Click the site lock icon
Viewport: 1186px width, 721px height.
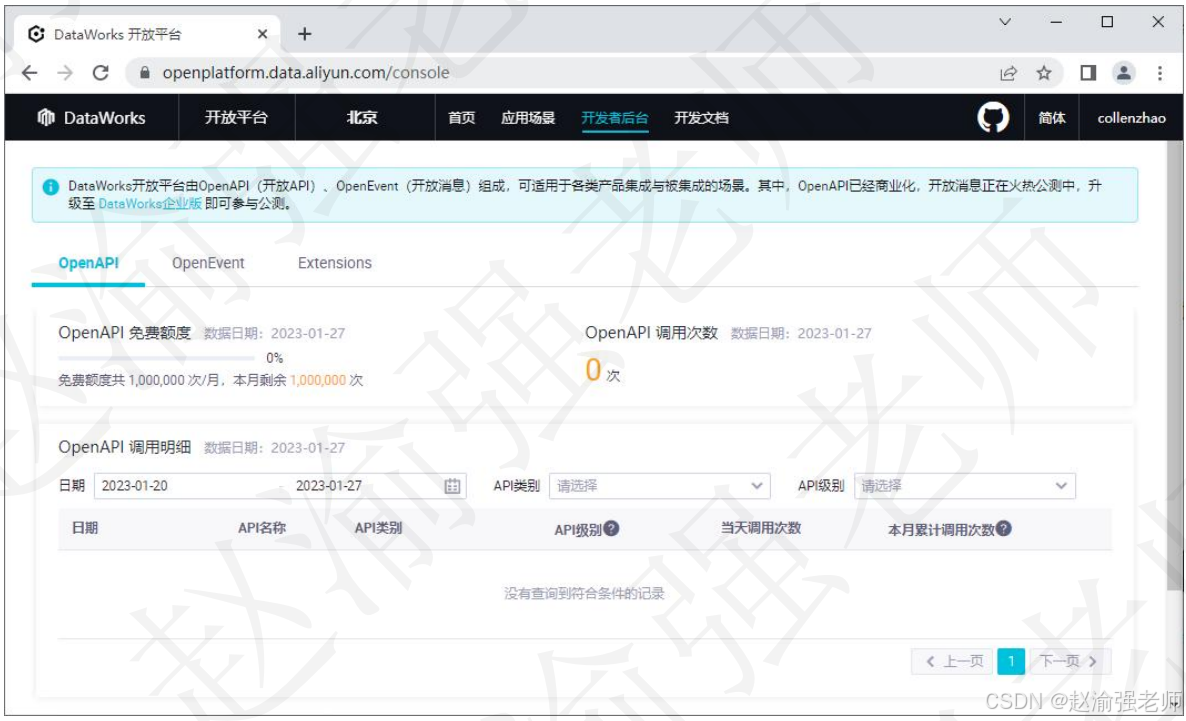click(144, 73)
